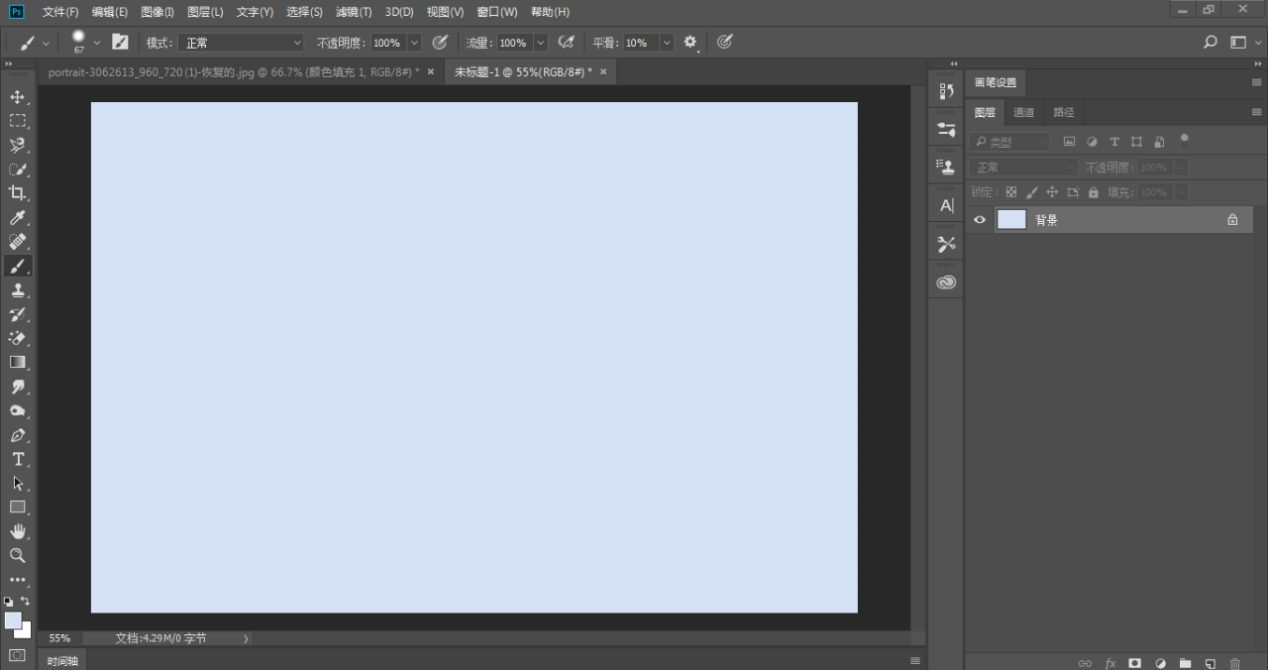Image resolution: width=1268 pixels, height=670 pixels.
Task: Switch to the portrait-3062613 document tab
Action: (x=241, y=72)
